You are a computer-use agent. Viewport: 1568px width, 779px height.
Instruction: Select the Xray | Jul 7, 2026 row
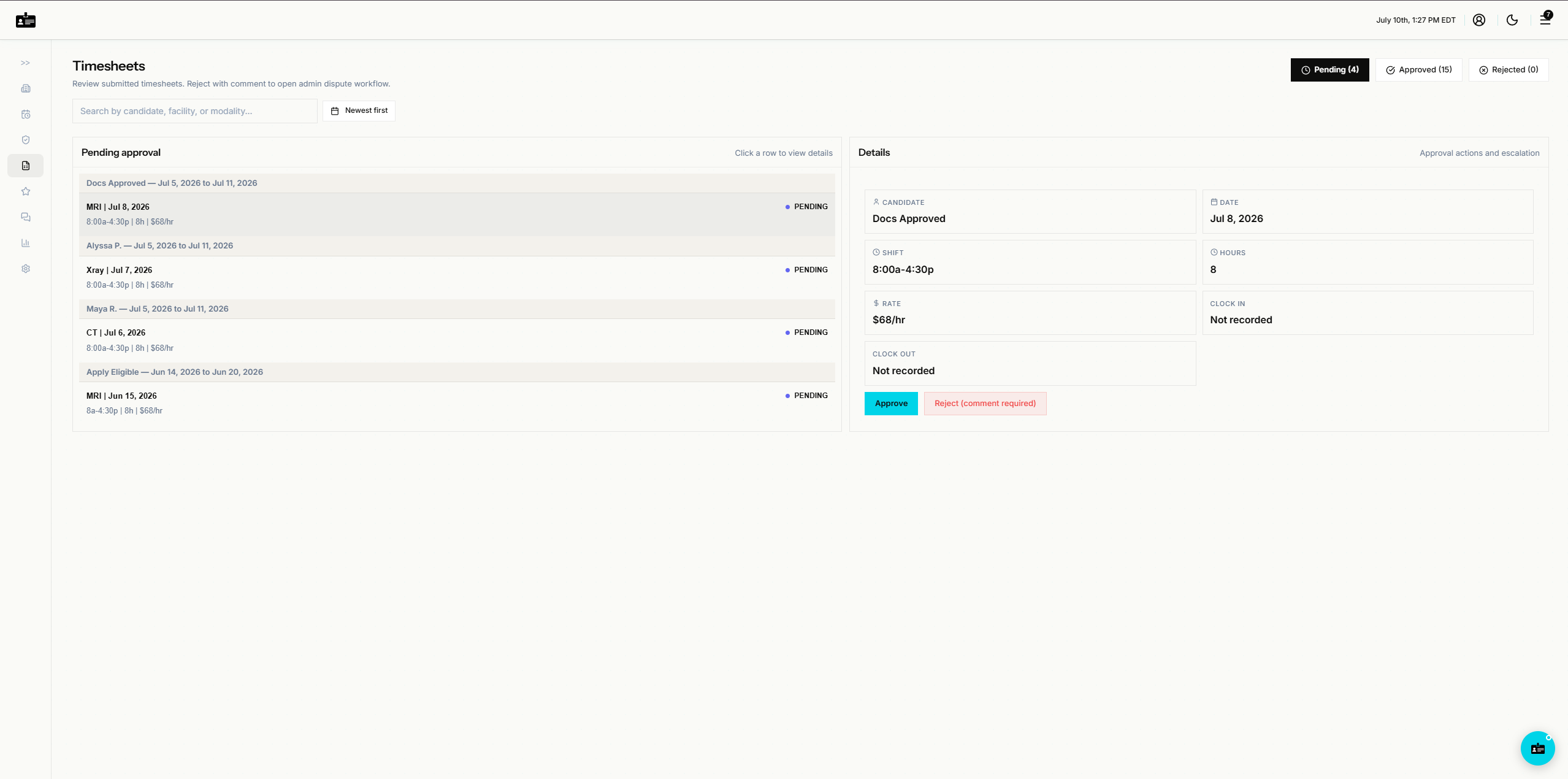[457, 277]
